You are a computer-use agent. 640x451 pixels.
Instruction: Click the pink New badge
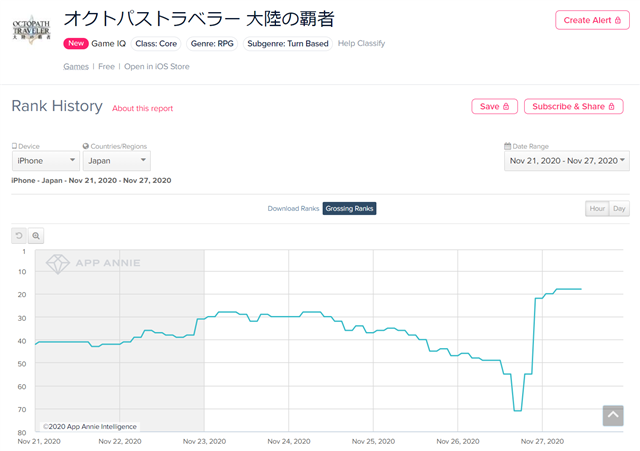pyautogui.click(x=76, y=43)
